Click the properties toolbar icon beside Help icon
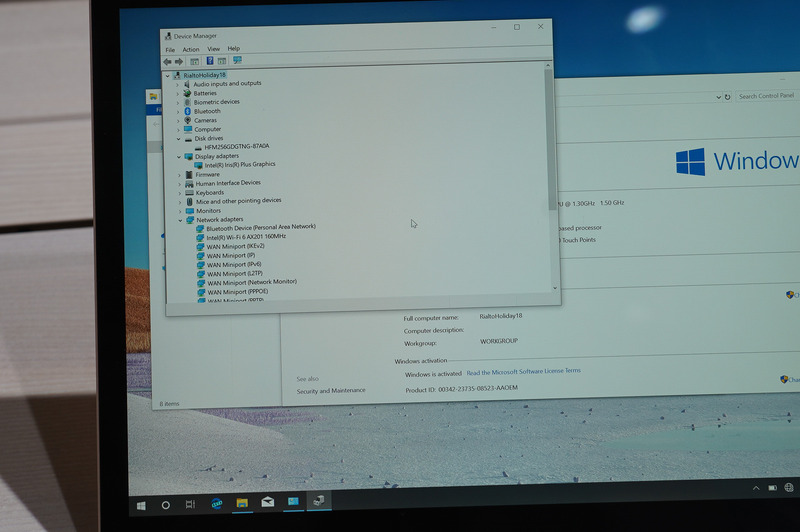Screen dimensions: 800x532 (222, 61)
